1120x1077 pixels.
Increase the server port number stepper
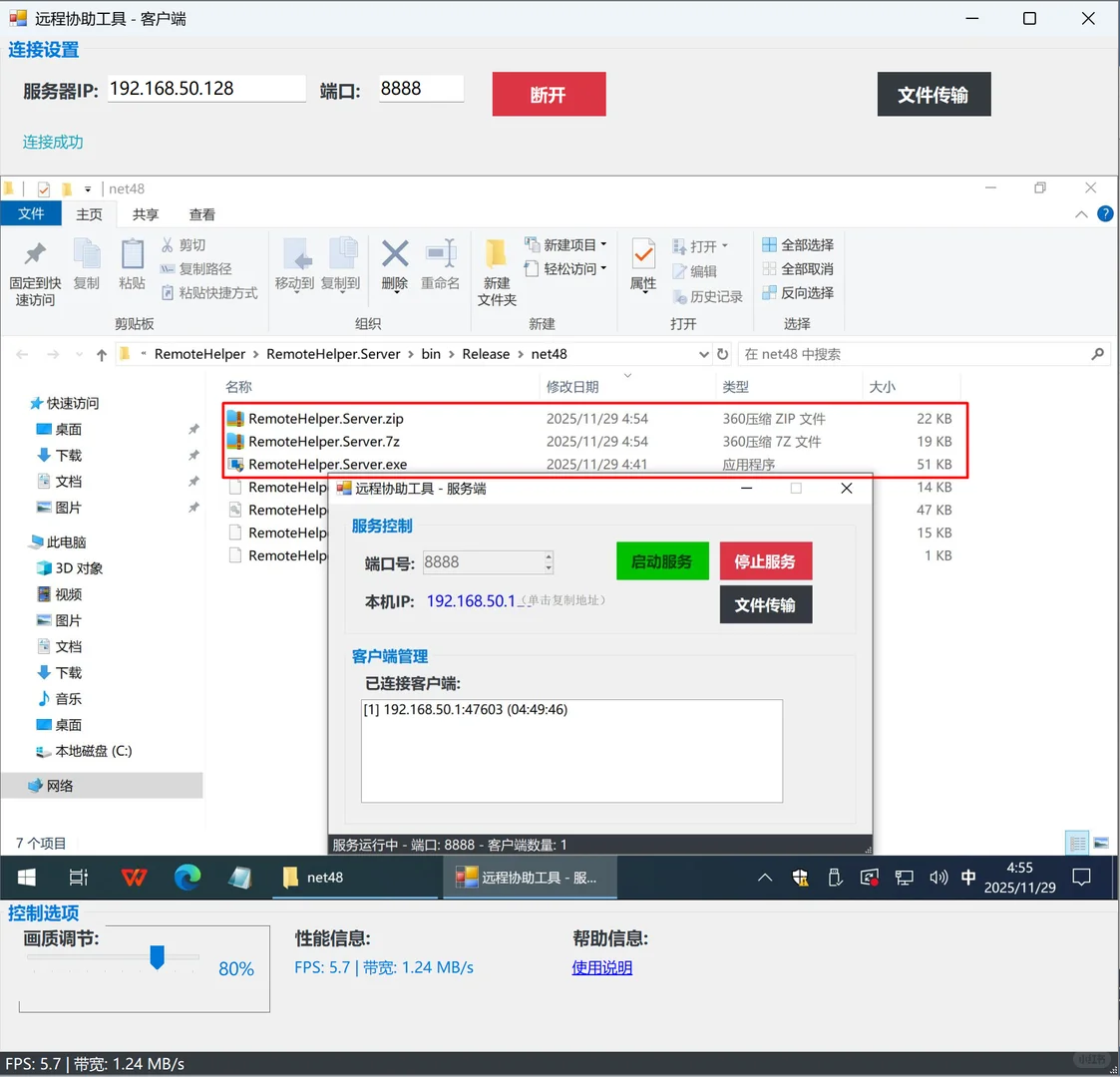point(549,557)
